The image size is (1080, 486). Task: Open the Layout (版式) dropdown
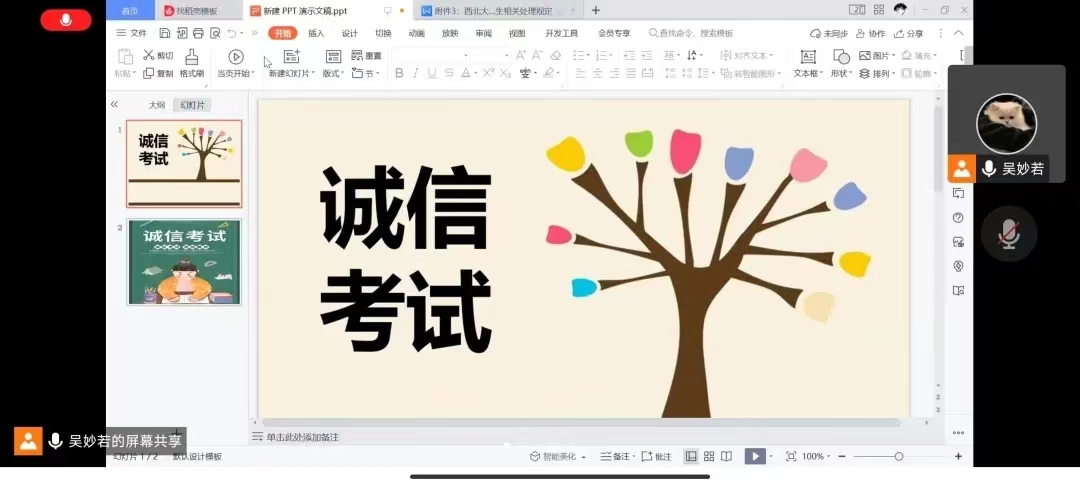(333, 73)
